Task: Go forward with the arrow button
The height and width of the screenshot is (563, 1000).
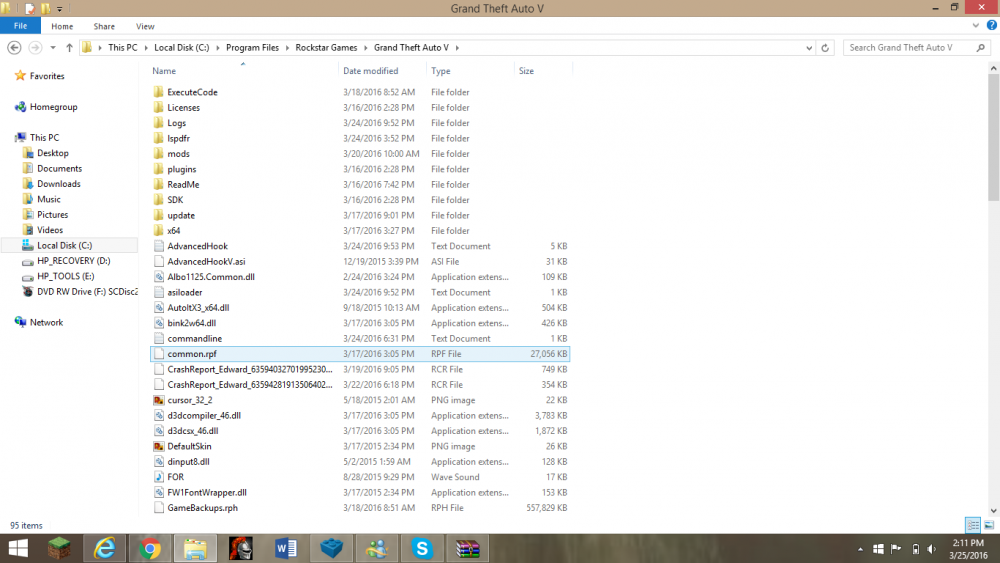Action: point(35,48)
